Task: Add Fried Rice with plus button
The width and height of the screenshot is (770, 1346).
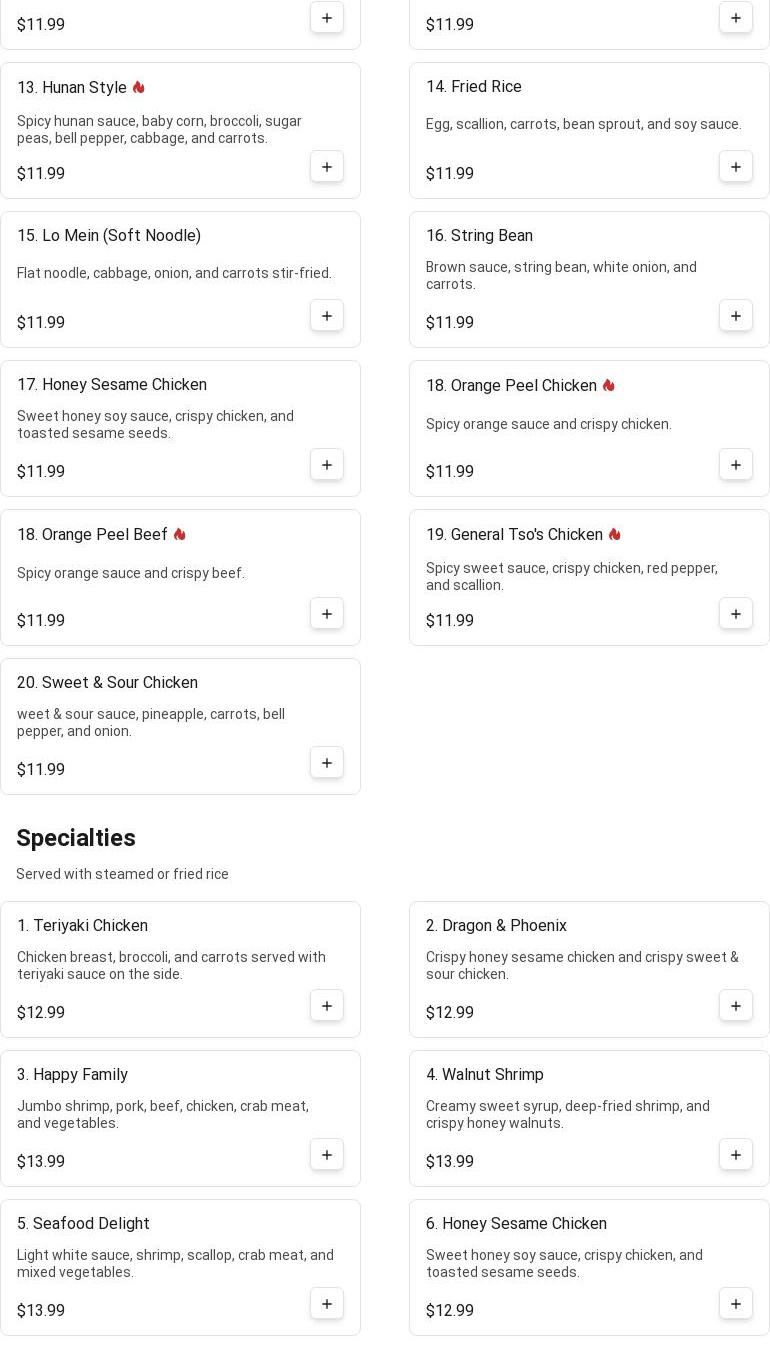Action: pos(736,167)
